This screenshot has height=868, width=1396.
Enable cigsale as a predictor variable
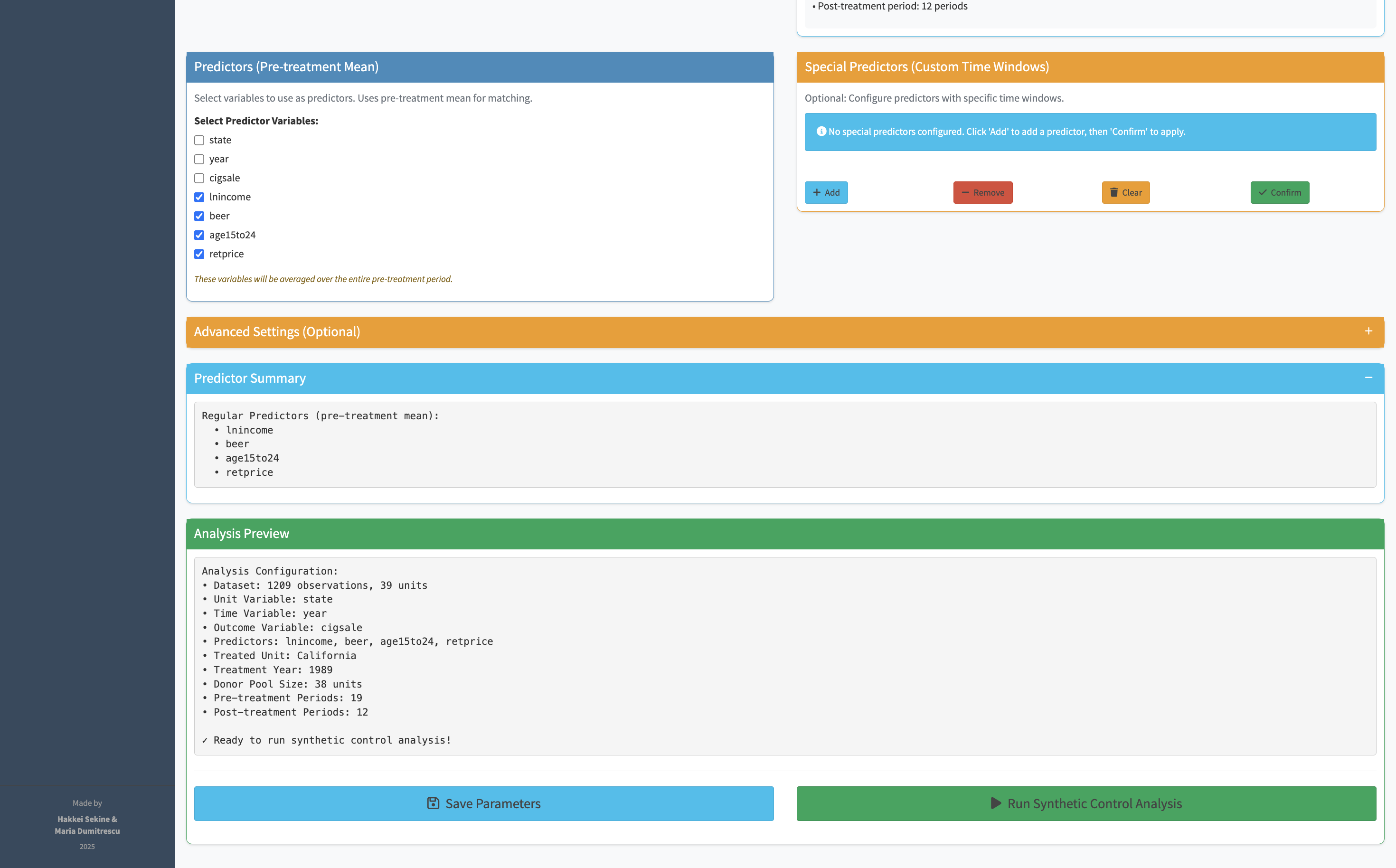pos(199,178)
